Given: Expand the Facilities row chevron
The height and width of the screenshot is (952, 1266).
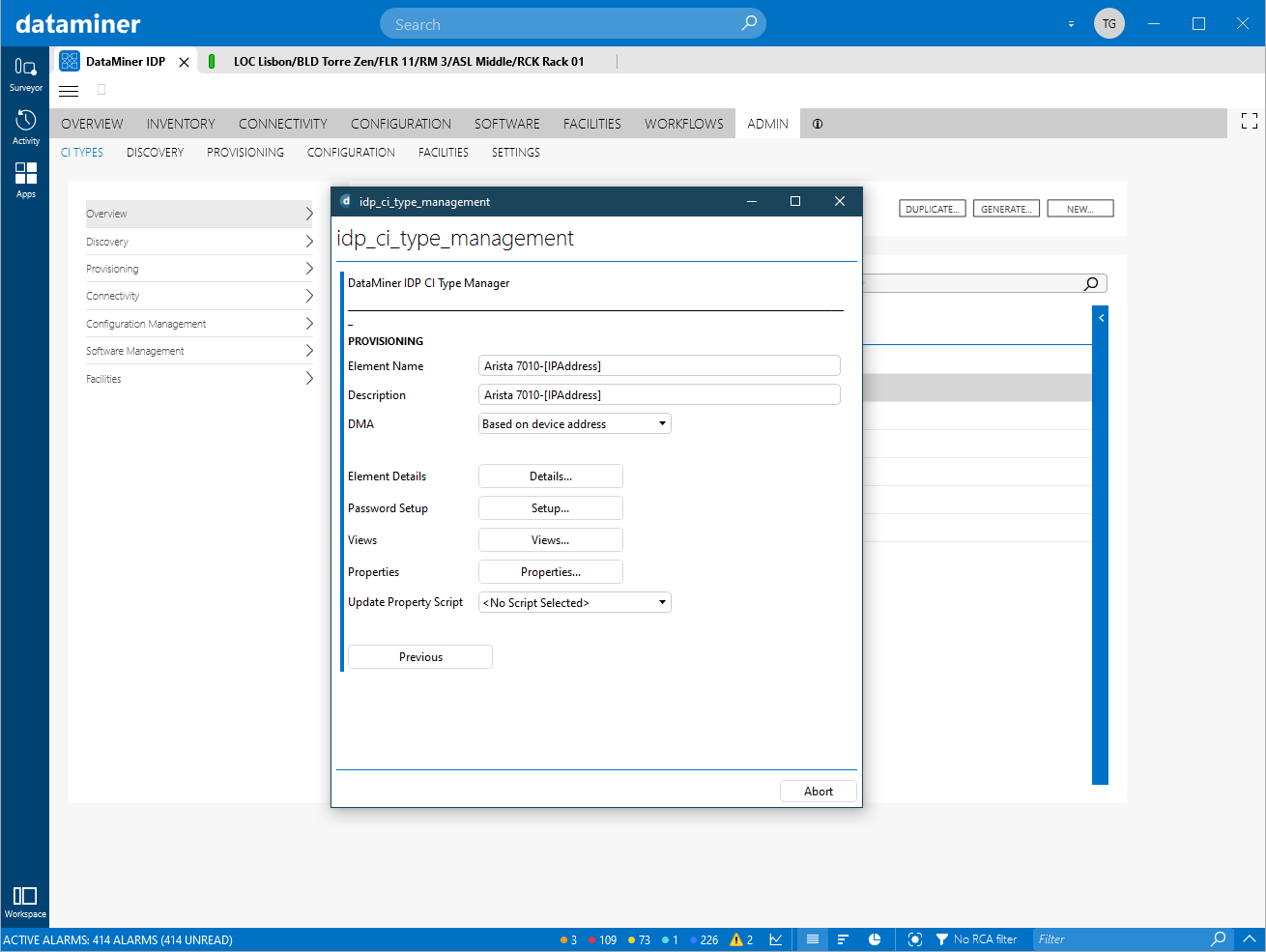Looking at the screenshot, I should tap(309, 378).
